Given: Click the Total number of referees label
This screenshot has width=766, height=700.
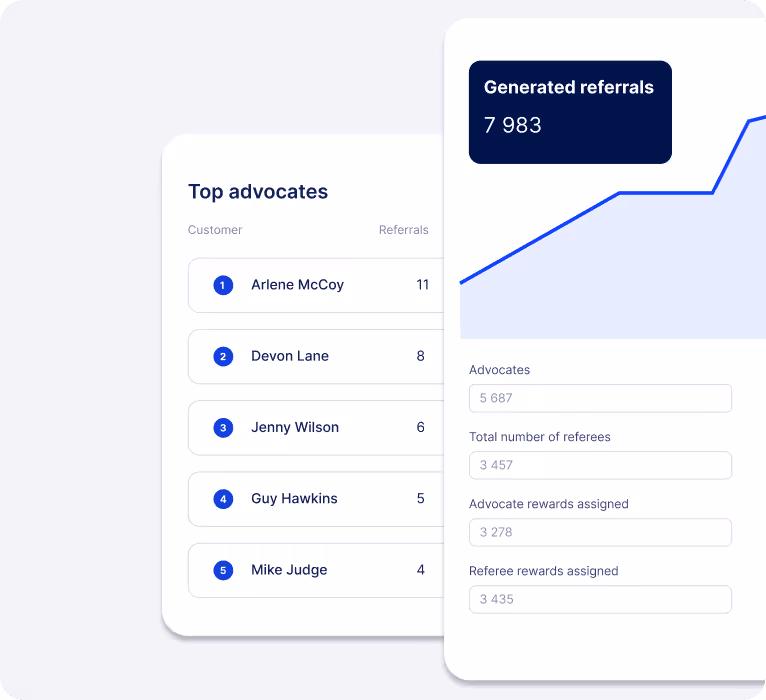Looking at the screenshot, I should 540,437.
